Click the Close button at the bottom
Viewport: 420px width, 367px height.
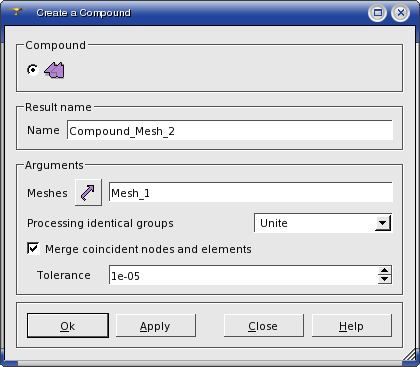(x=264, y=326)
